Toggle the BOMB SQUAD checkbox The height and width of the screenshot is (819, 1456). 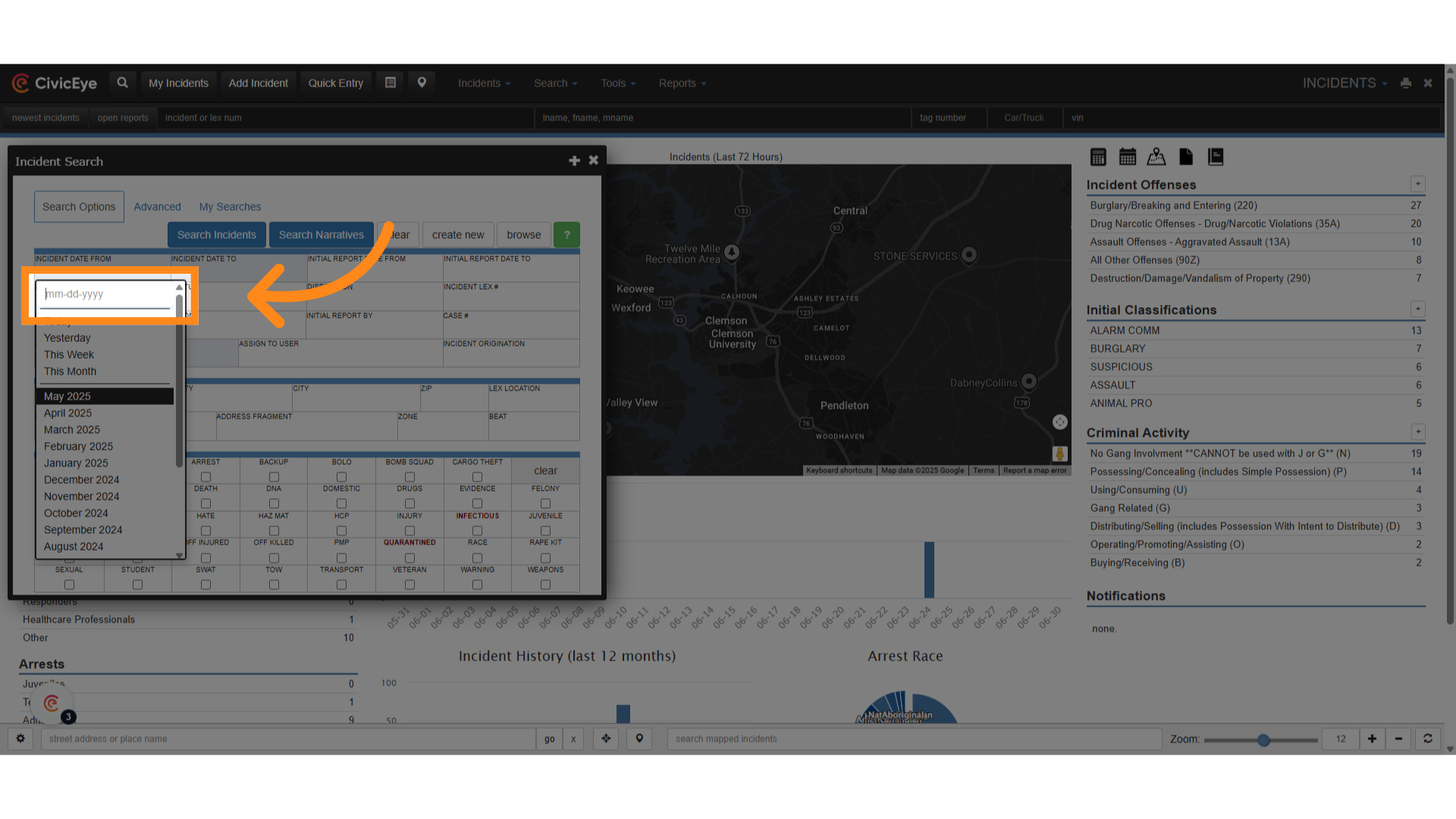click(409, 477)
